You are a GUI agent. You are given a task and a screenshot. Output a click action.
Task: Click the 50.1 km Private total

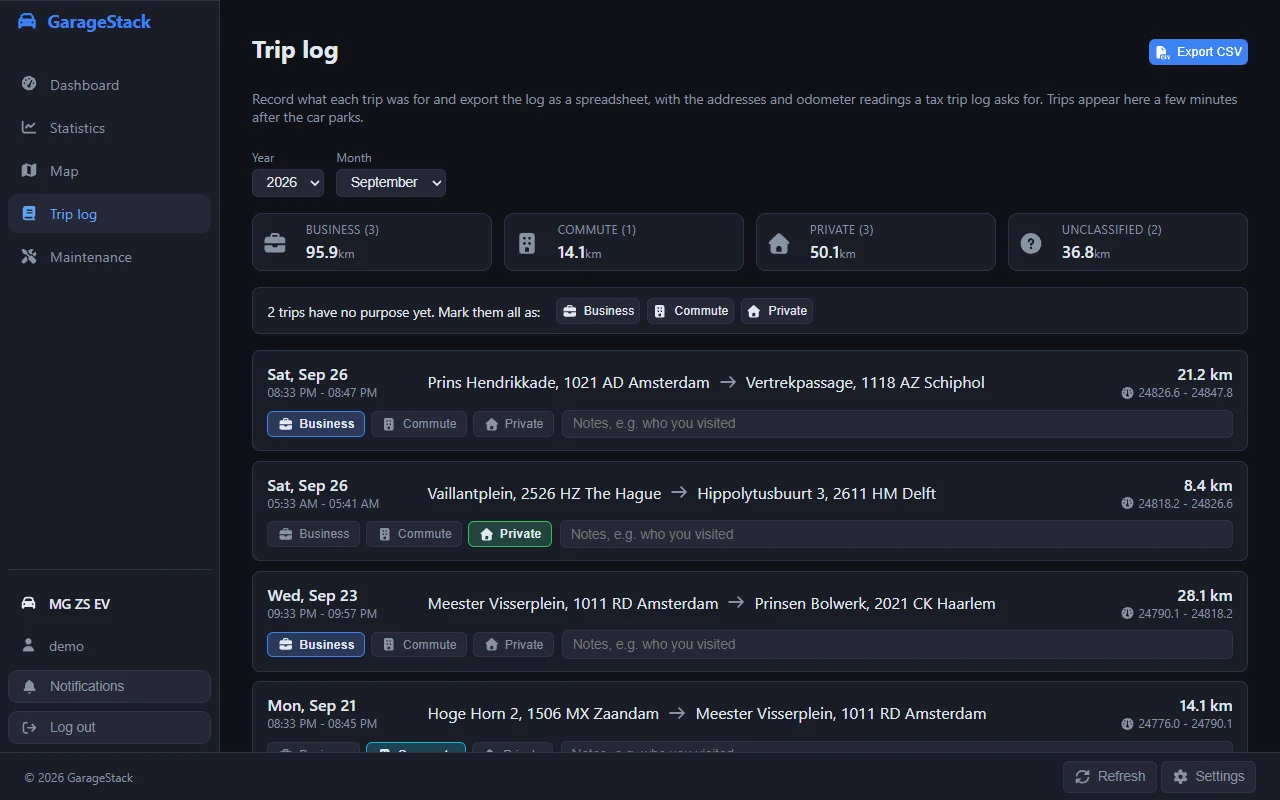(833, 253)
